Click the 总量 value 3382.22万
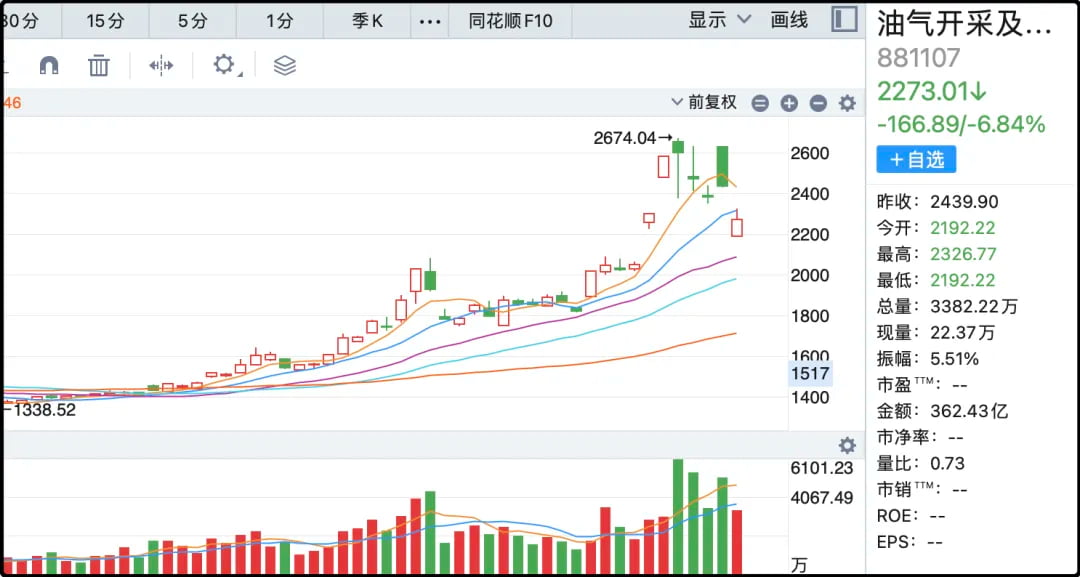The width and height of the screenshot is (1080, 577). (x=973, y=306)
